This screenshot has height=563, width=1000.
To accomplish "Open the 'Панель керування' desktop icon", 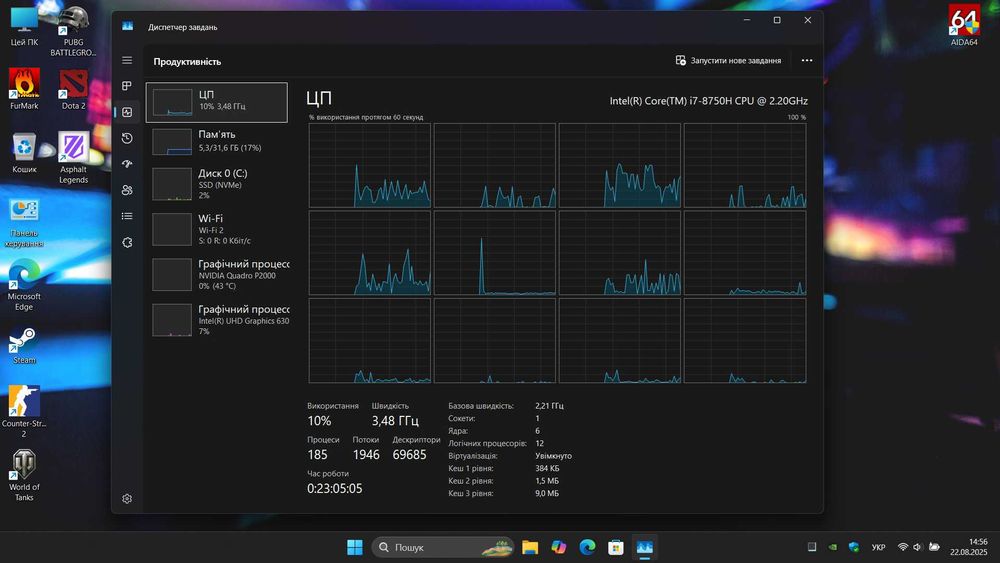I will [24, 222].
